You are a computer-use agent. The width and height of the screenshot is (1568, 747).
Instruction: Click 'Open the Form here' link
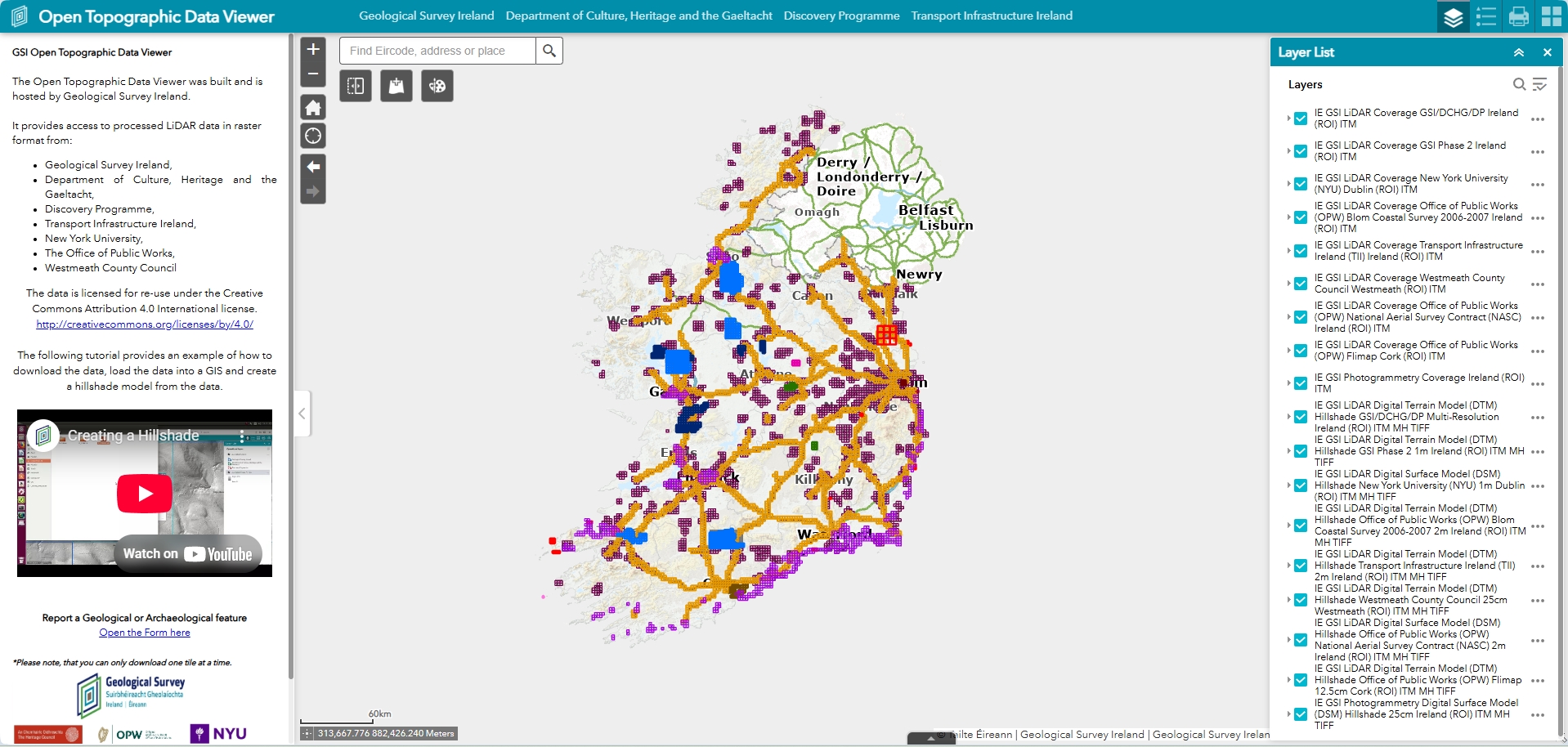(145, 633)
